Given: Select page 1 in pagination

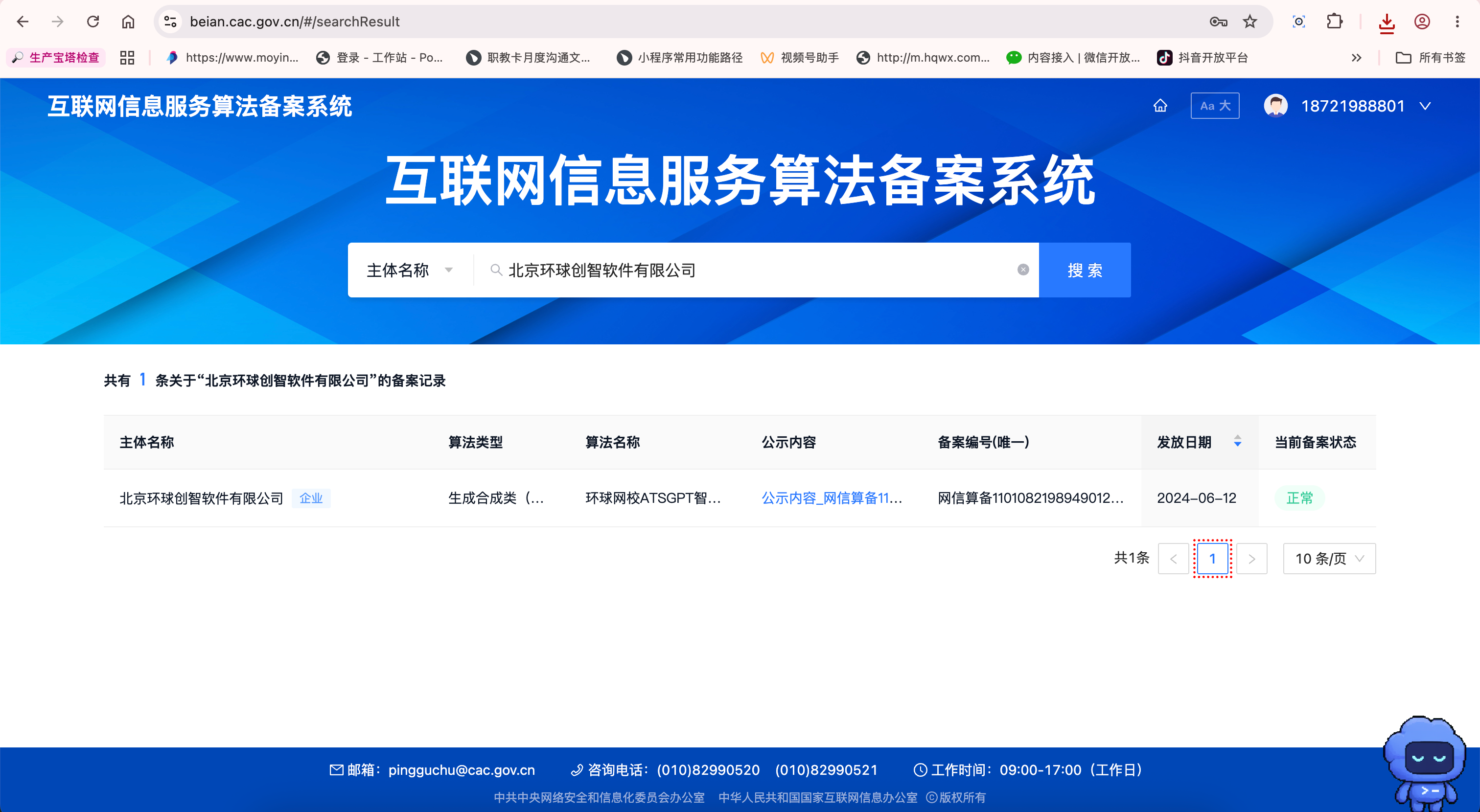Looking at the screenshot, I should pos(1212,559).
